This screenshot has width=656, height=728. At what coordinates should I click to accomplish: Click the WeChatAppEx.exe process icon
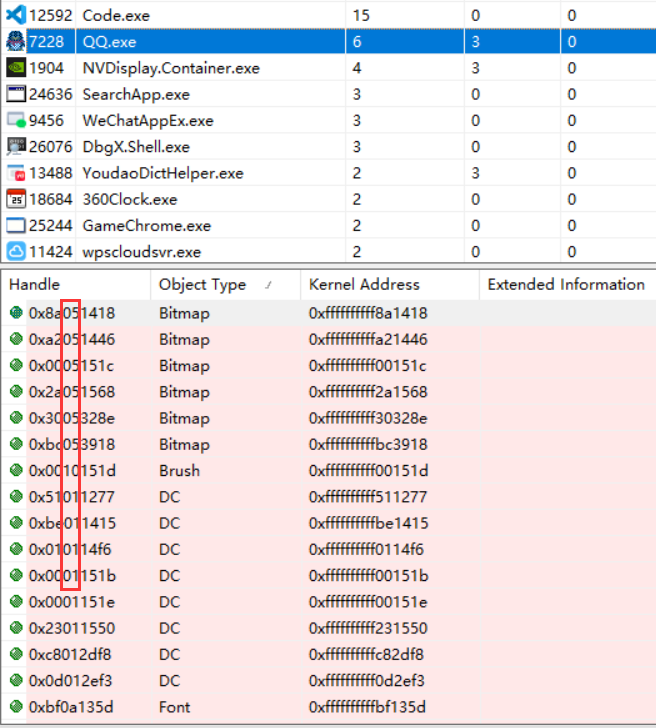[16, 120]
